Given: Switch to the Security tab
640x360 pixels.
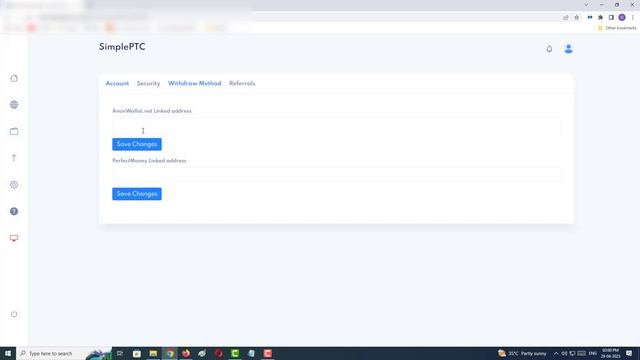Looking at the screenshot, I should [148, 83].
